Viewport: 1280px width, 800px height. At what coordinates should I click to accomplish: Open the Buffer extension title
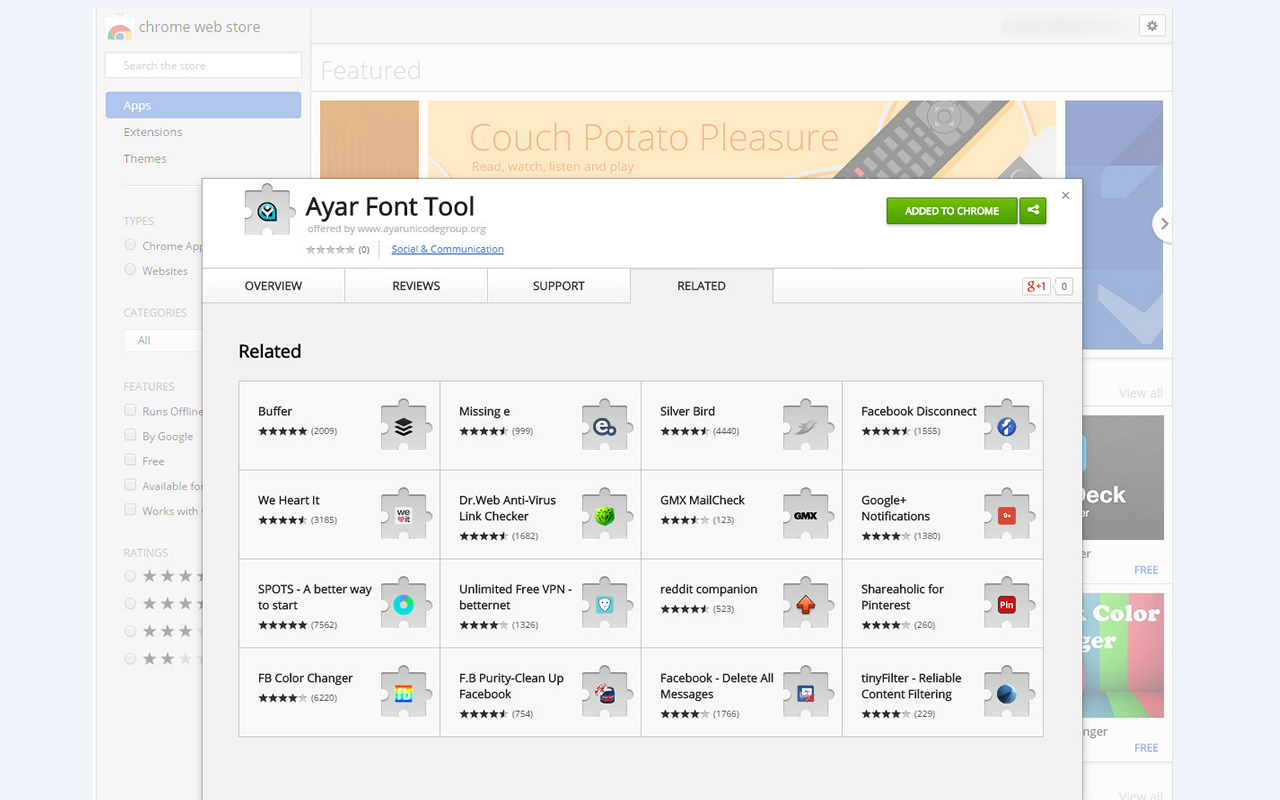coord(275,411)
